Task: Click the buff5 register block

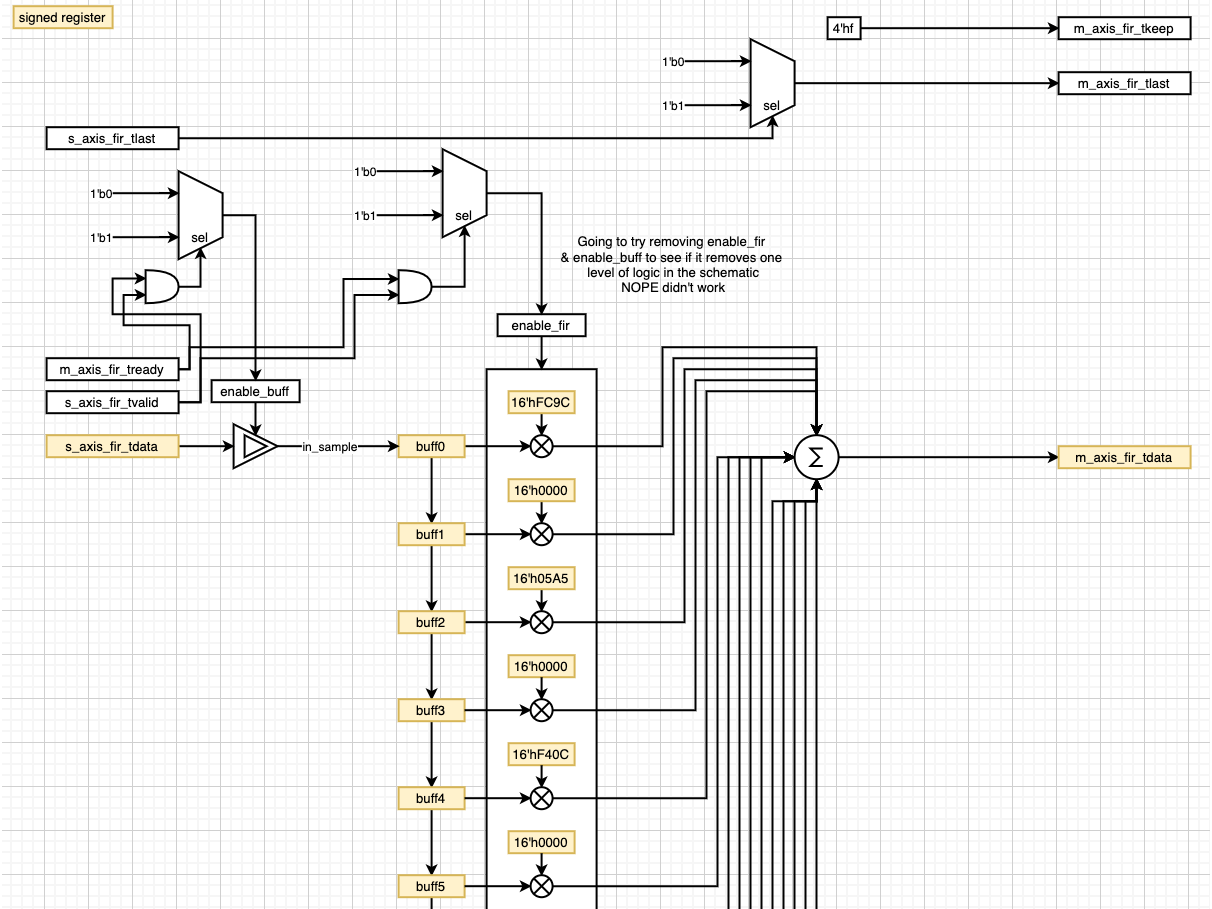Action: click(431, 887)
